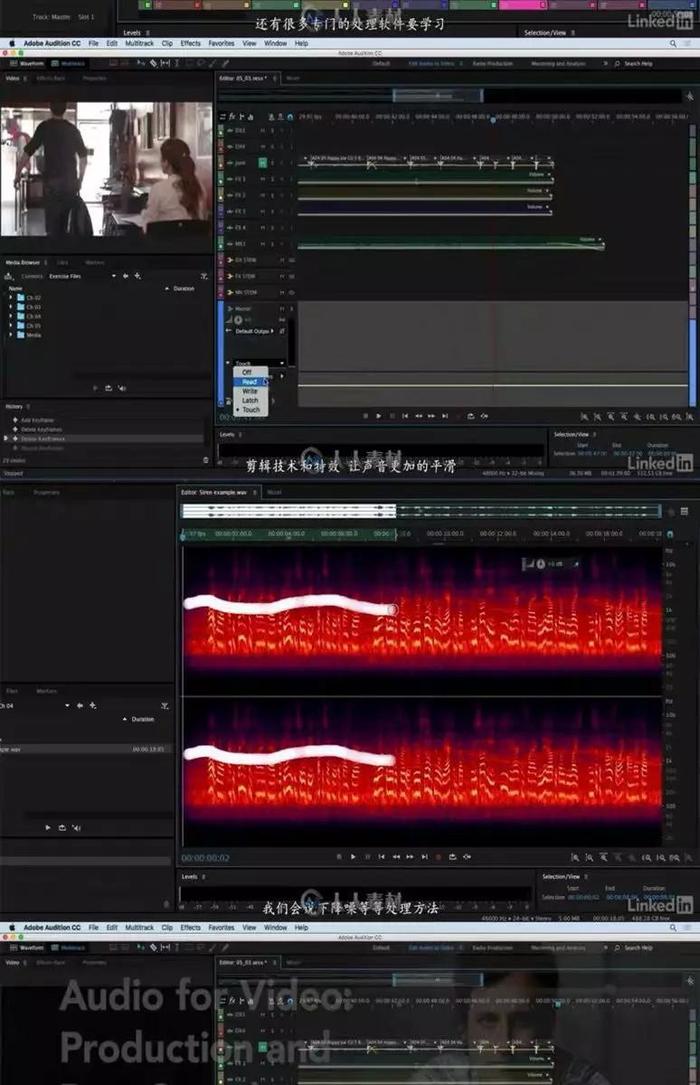Show the fx track controls in multitrack editor

[232, 116]
